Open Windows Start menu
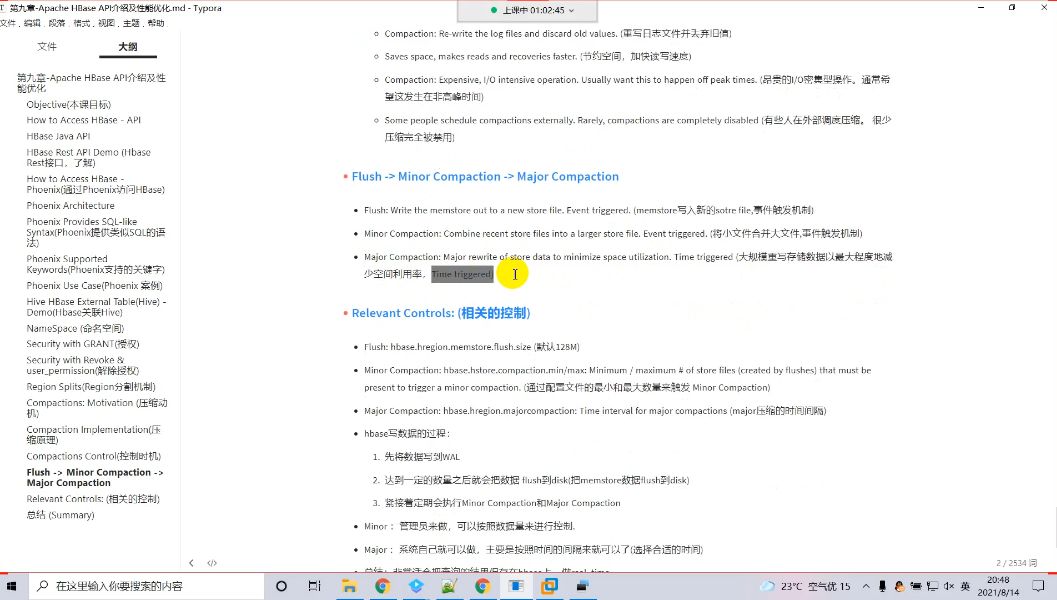Viewport: 1057px width, 600px height. coord(11,586)
